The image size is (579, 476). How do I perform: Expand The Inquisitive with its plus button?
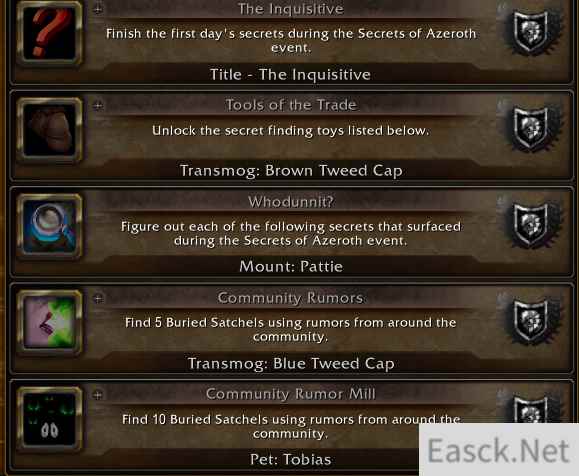click(x=98, y=9)
